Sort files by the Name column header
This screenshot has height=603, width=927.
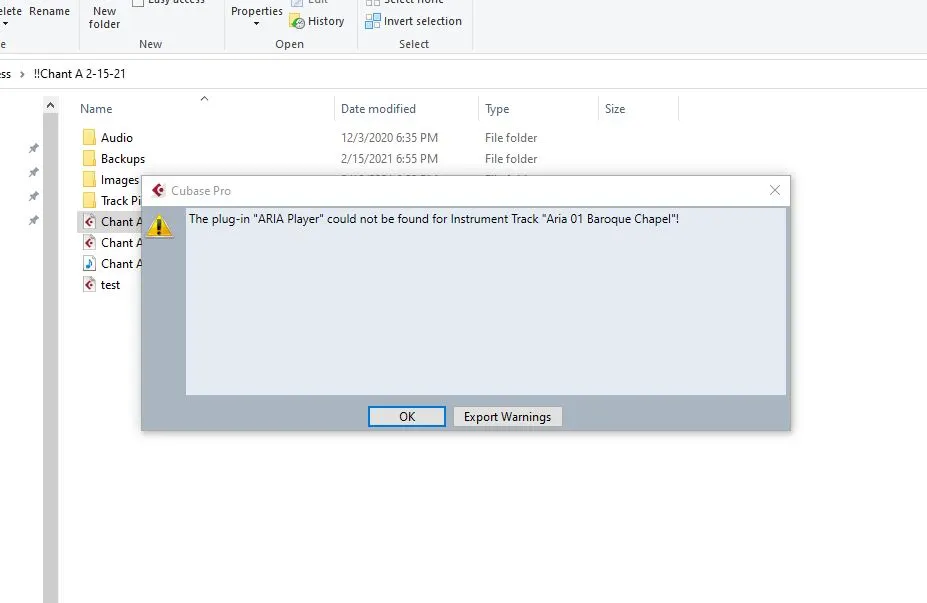[x=97, y=109]
